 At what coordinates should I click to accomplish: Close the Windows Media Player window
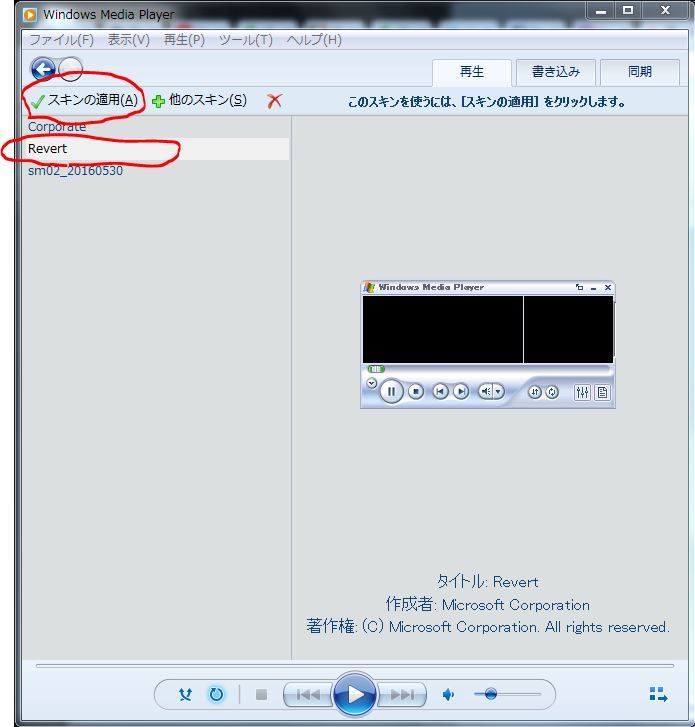665,11
